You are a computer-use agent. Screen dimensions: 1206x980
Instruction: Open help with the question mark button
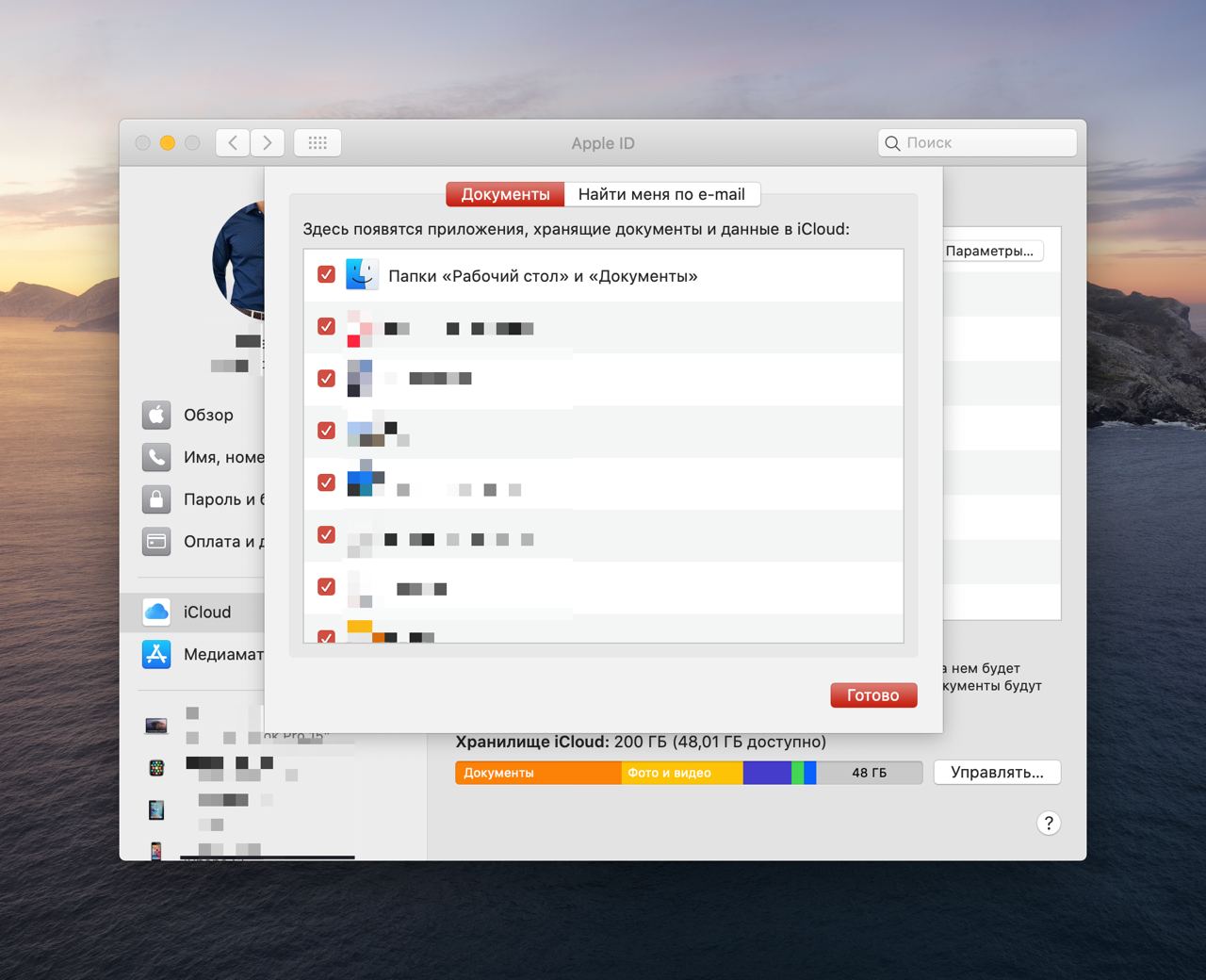coord(1049,823)
